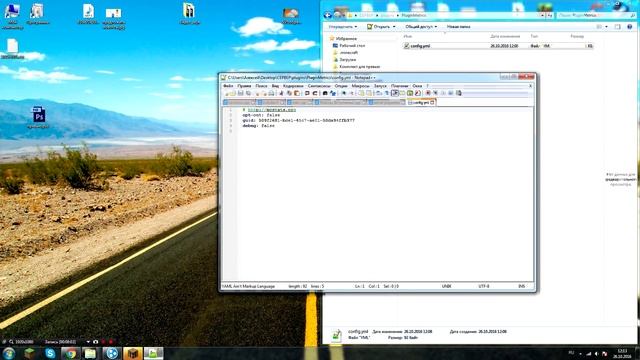Toggle the preview pane button in Explorer
640x360 pixels.
pyautogui.click(x=618, y=27)
